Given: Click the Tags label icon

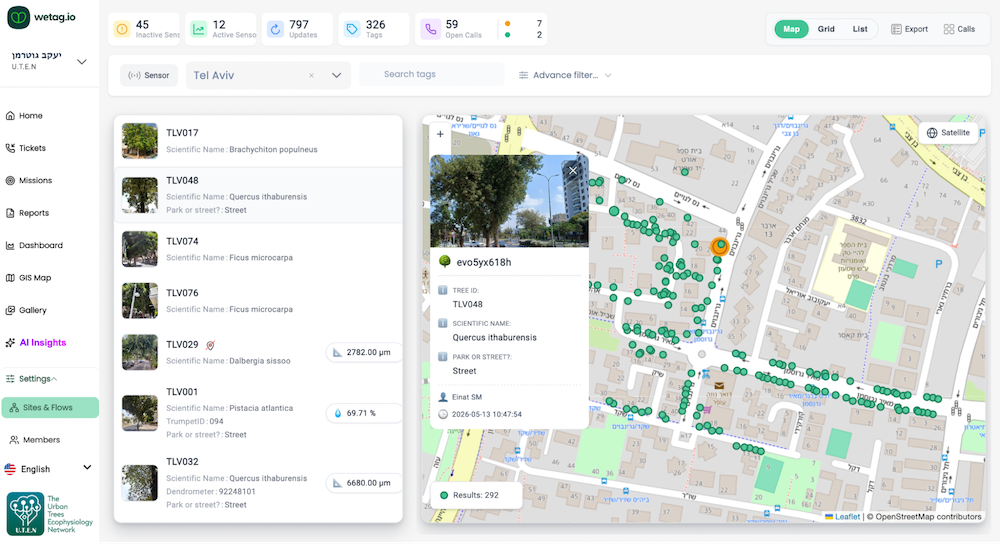Looking at the screenshot, I should pyautogui.click(x=352, y=29).
